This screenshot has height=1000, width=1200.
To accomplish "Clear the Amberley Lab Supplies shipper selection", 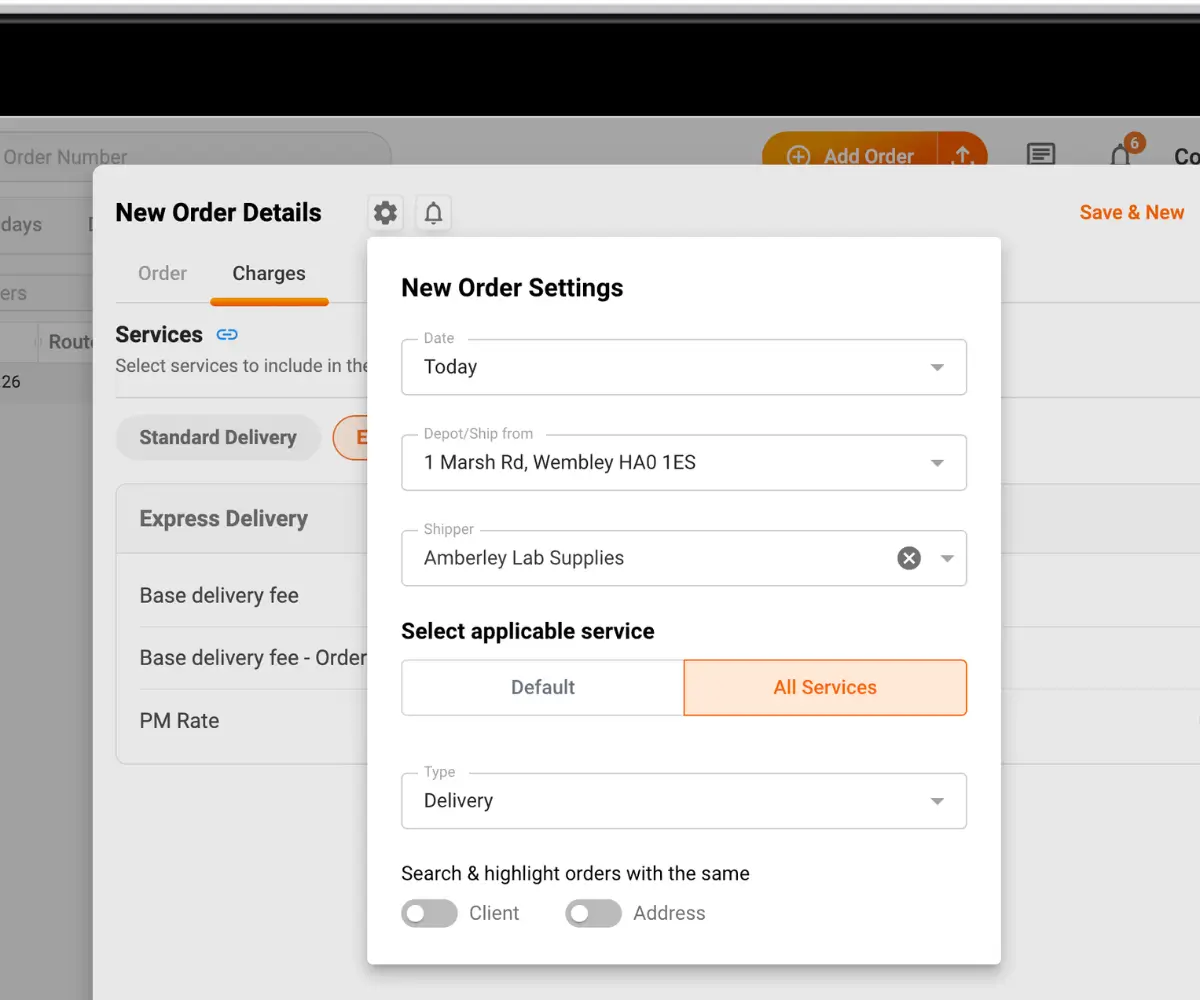I will (x=909, y=558).
